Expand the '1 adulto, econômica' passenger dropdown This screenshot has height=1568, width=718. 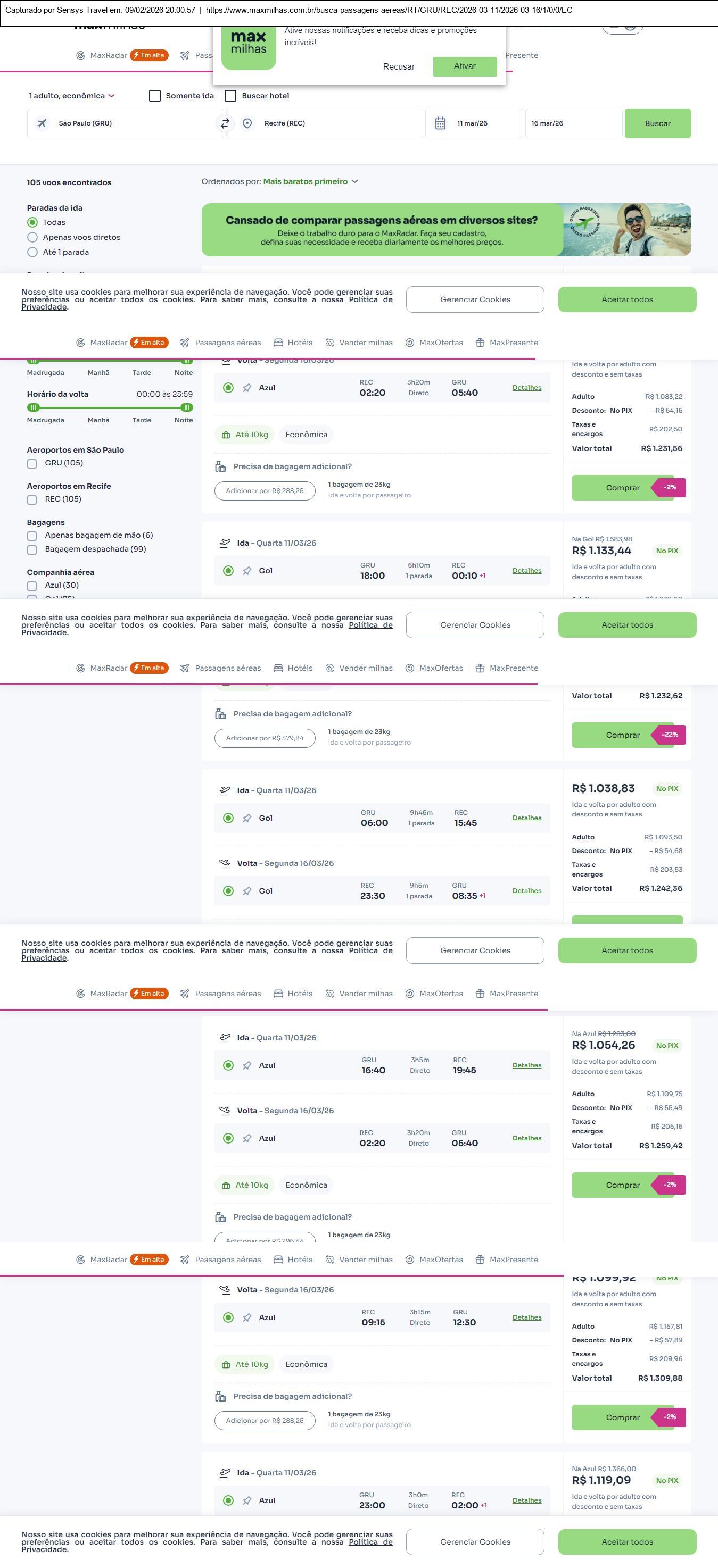[72, 96]
